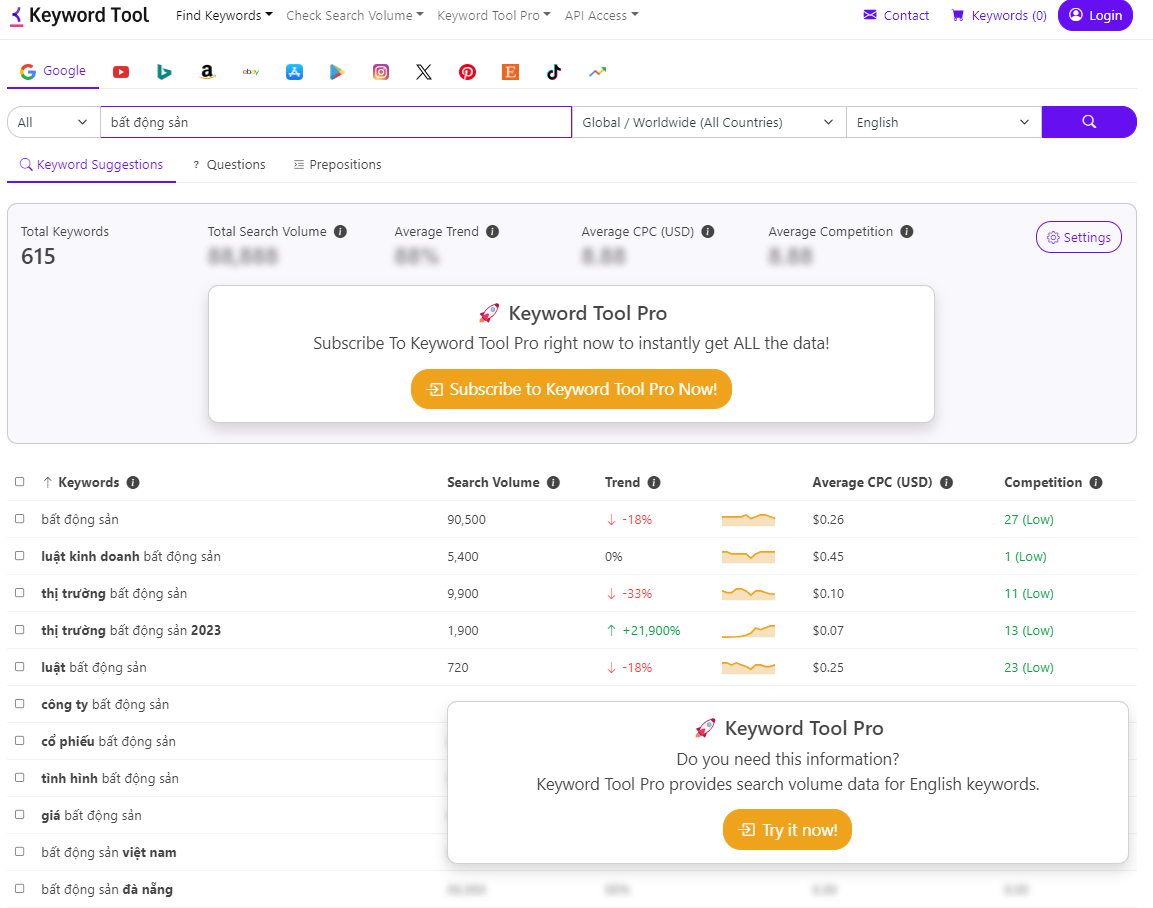The height and width of the screenshot is (908, 1153).
Task: Switch to the Bing search icon
Action: (x=164, y=72)
